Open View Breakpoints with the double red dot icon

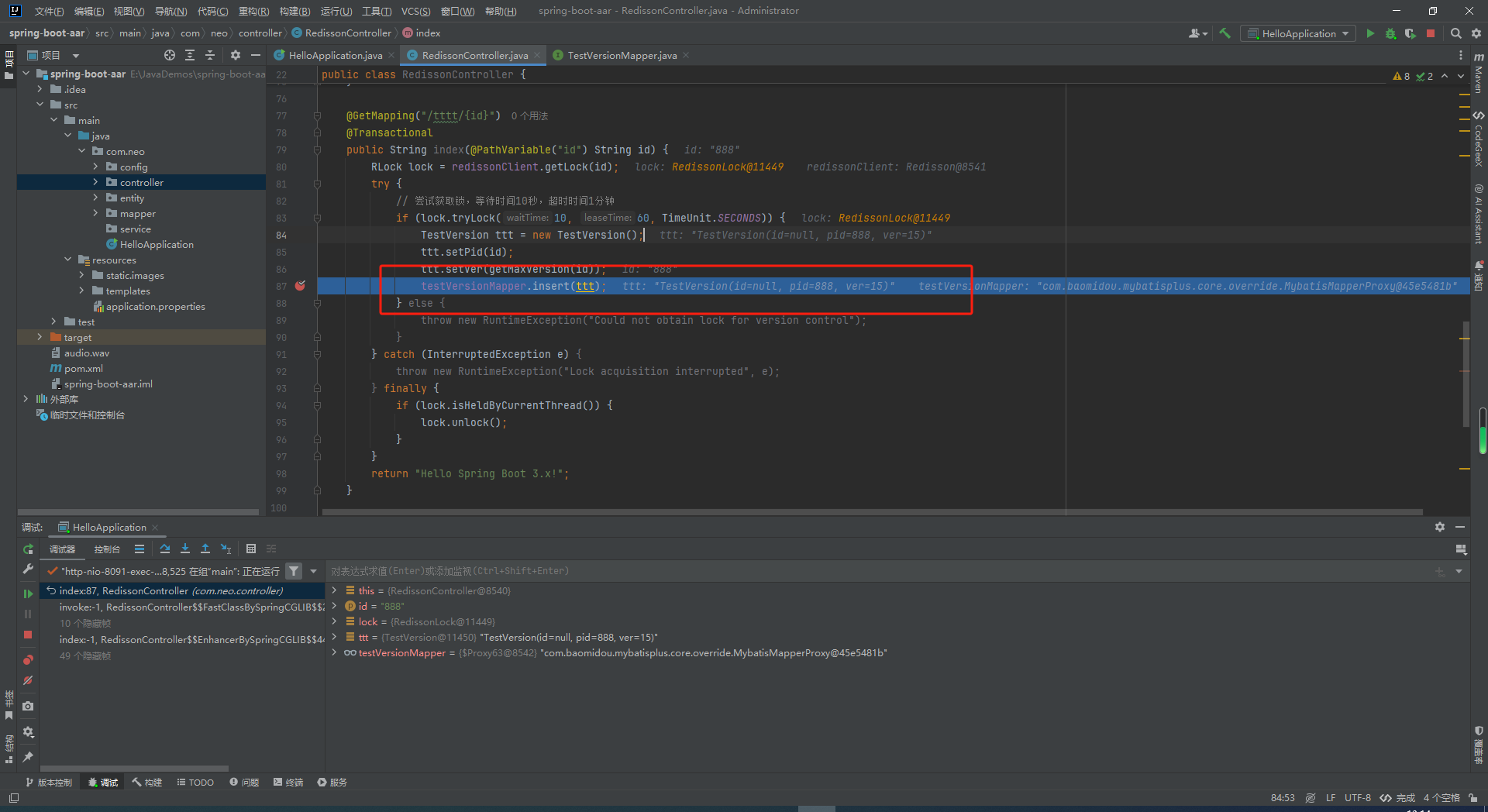point(28,660)
